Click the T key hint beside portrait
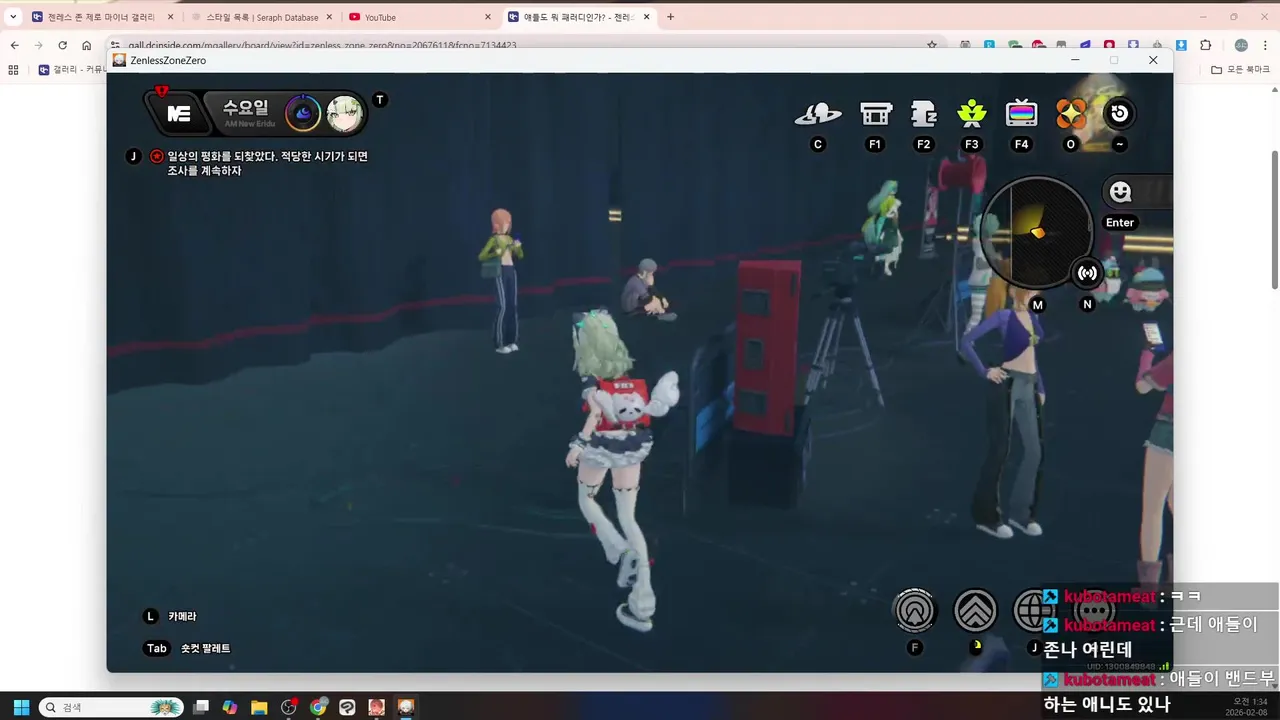Screen dimensions: 1280x720 coord(379,100)
